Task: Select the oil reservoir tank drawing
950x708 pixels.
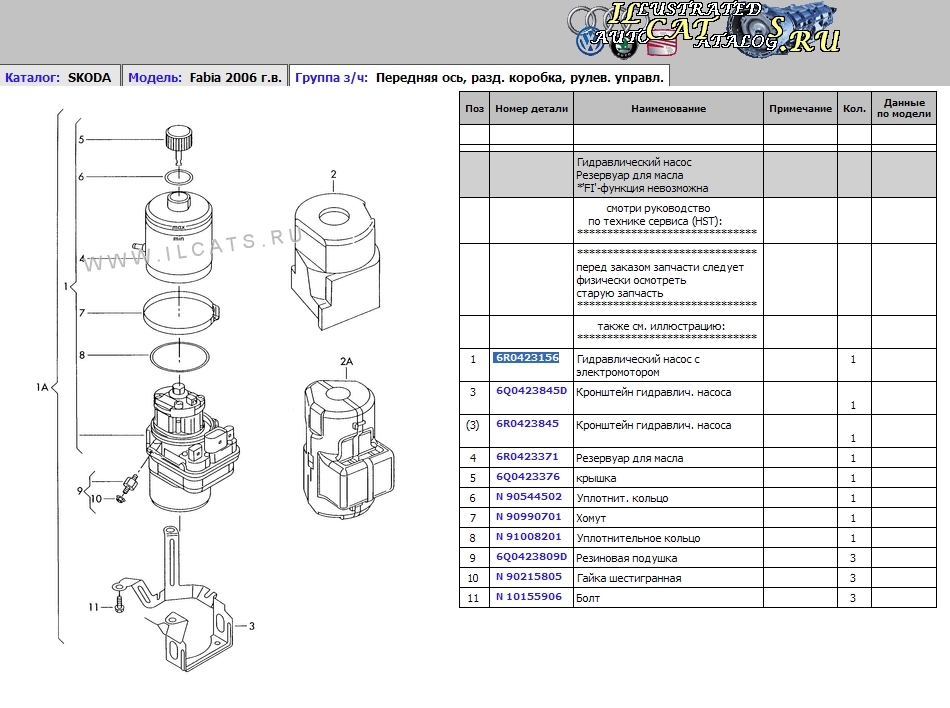Action: click(177, 235)
